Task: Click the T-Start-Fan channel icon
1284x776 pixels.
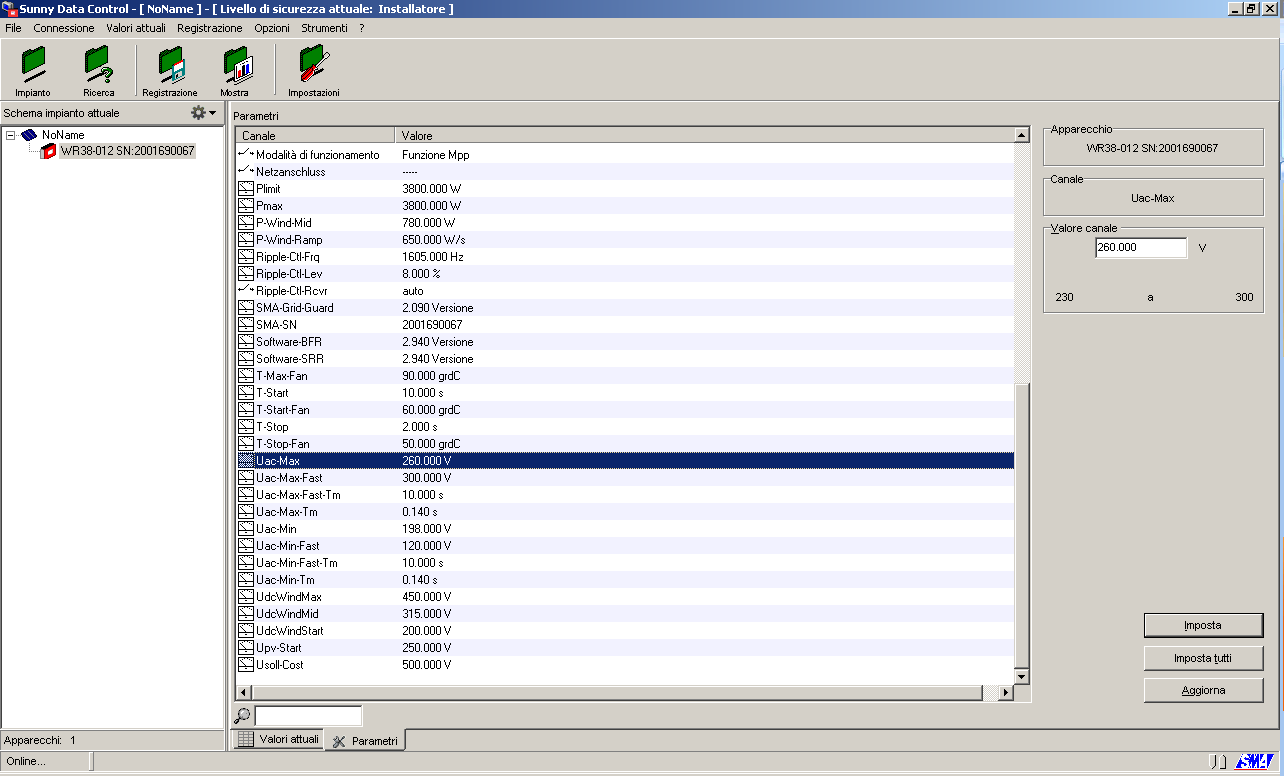Action: coord(246,410)
